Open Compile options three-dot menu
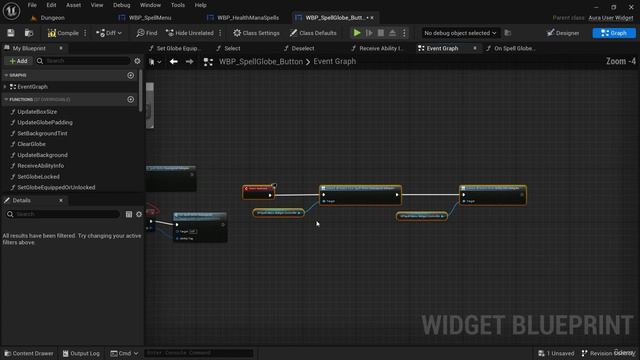 [x=85, y=33]
